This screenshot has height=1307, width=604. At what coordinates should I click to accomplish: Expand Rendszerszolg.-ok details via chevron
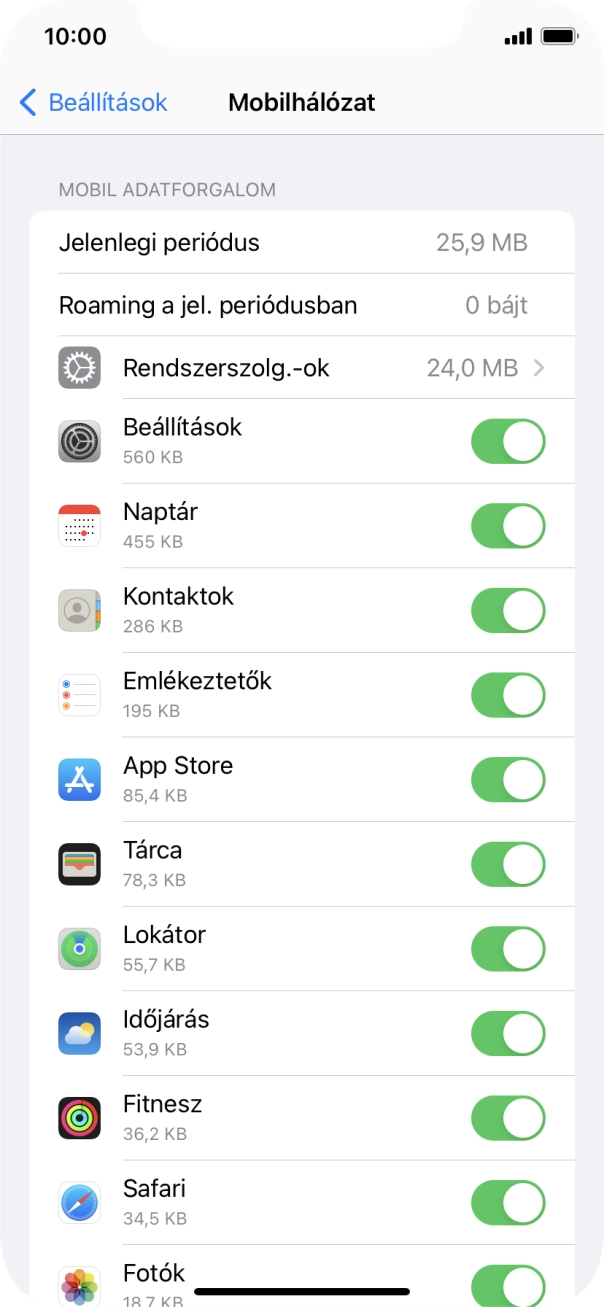[539, 367]
